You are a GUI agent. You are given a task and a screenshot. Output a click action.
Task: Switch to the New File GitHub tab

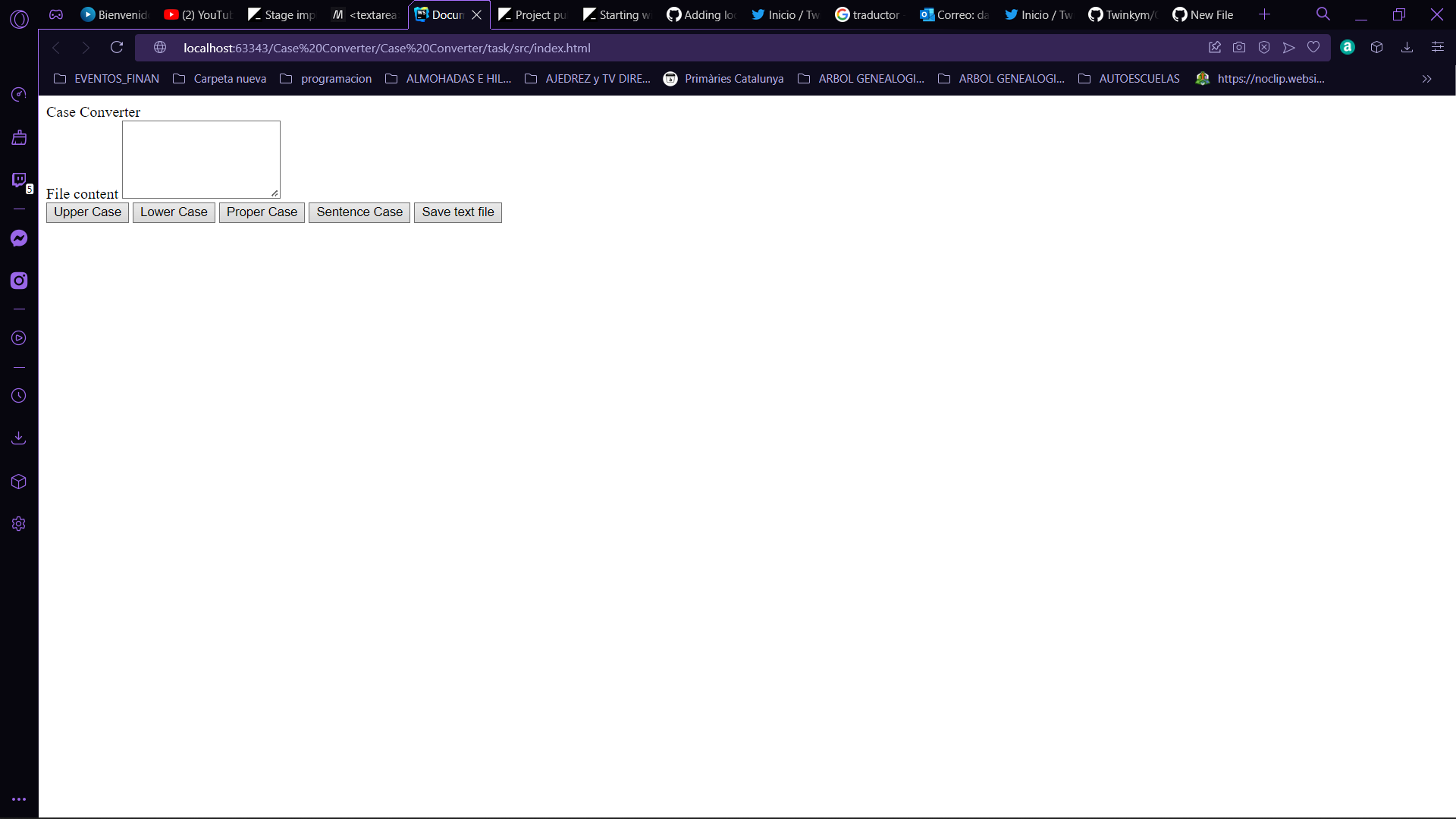pyautogui.click(x=1203, y=14)
